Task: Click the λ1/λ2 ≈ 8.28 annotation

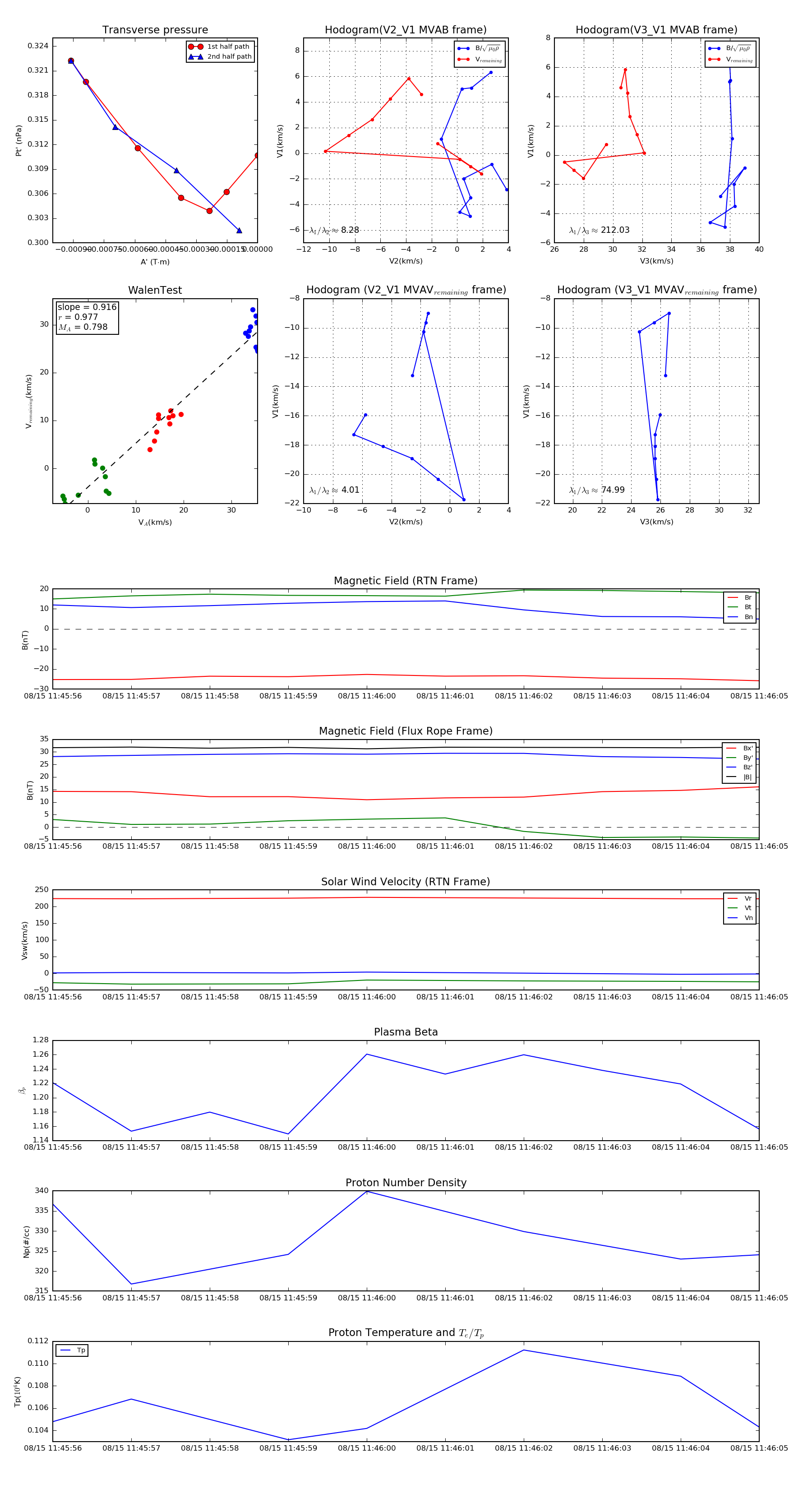Action: [334, 230]
